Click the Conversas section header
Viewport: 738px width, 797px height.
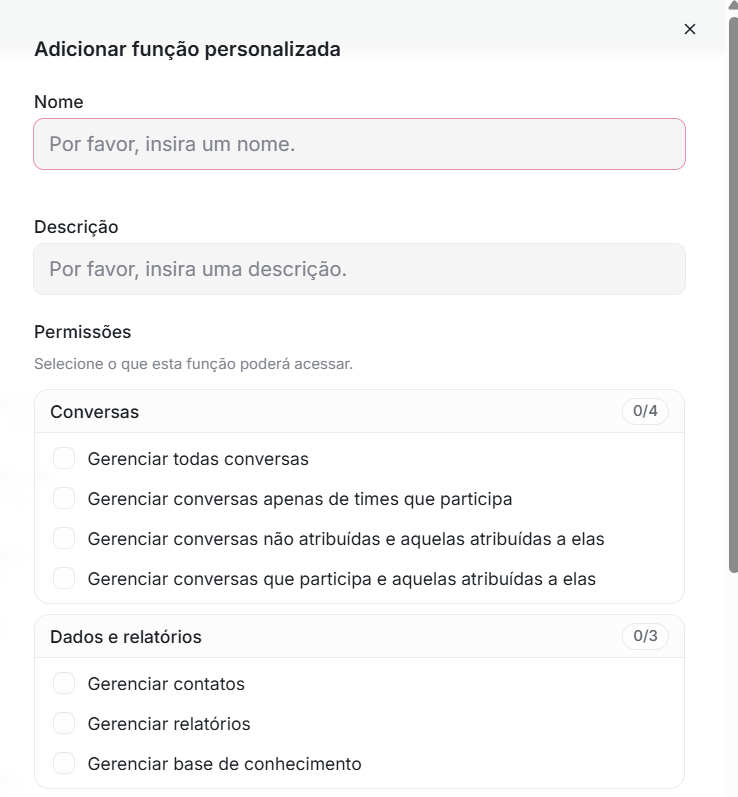pos(359,411)
